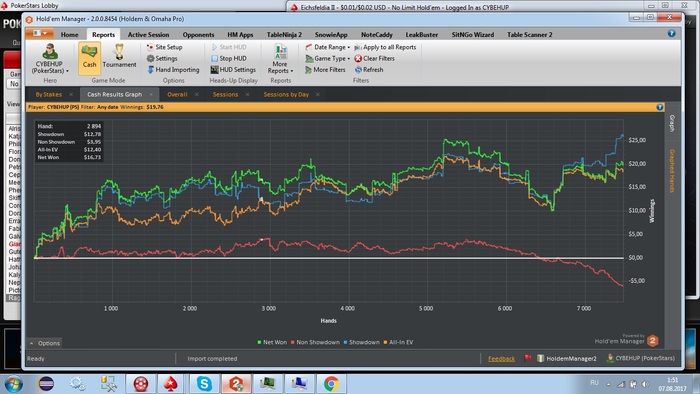Click Apply to all Reports
Screen dimensions: 700x394
385,47
